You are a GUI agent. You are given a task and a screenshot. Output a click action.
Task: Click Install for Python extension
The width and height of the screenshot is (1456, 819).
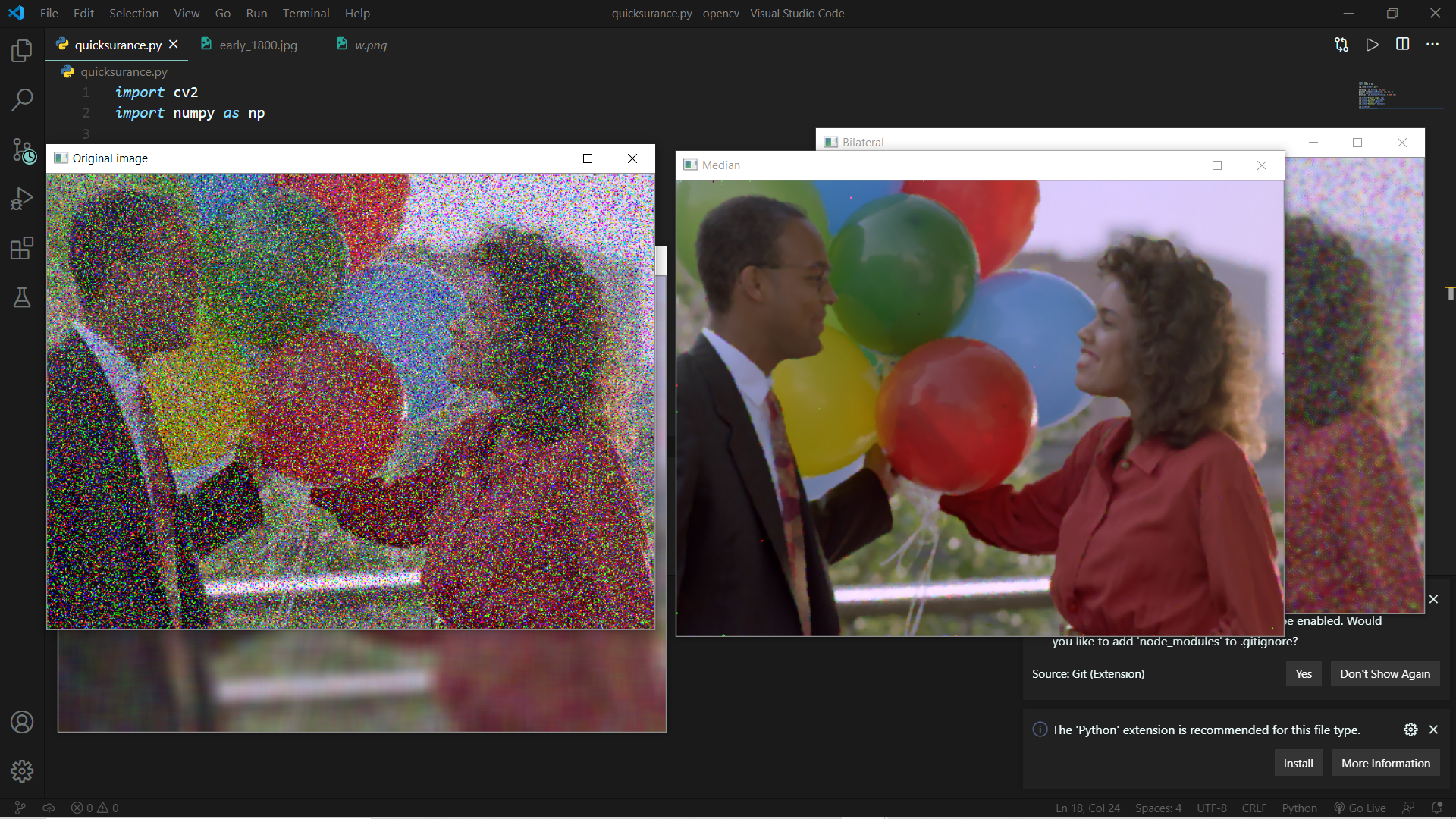coord(1298,764)
